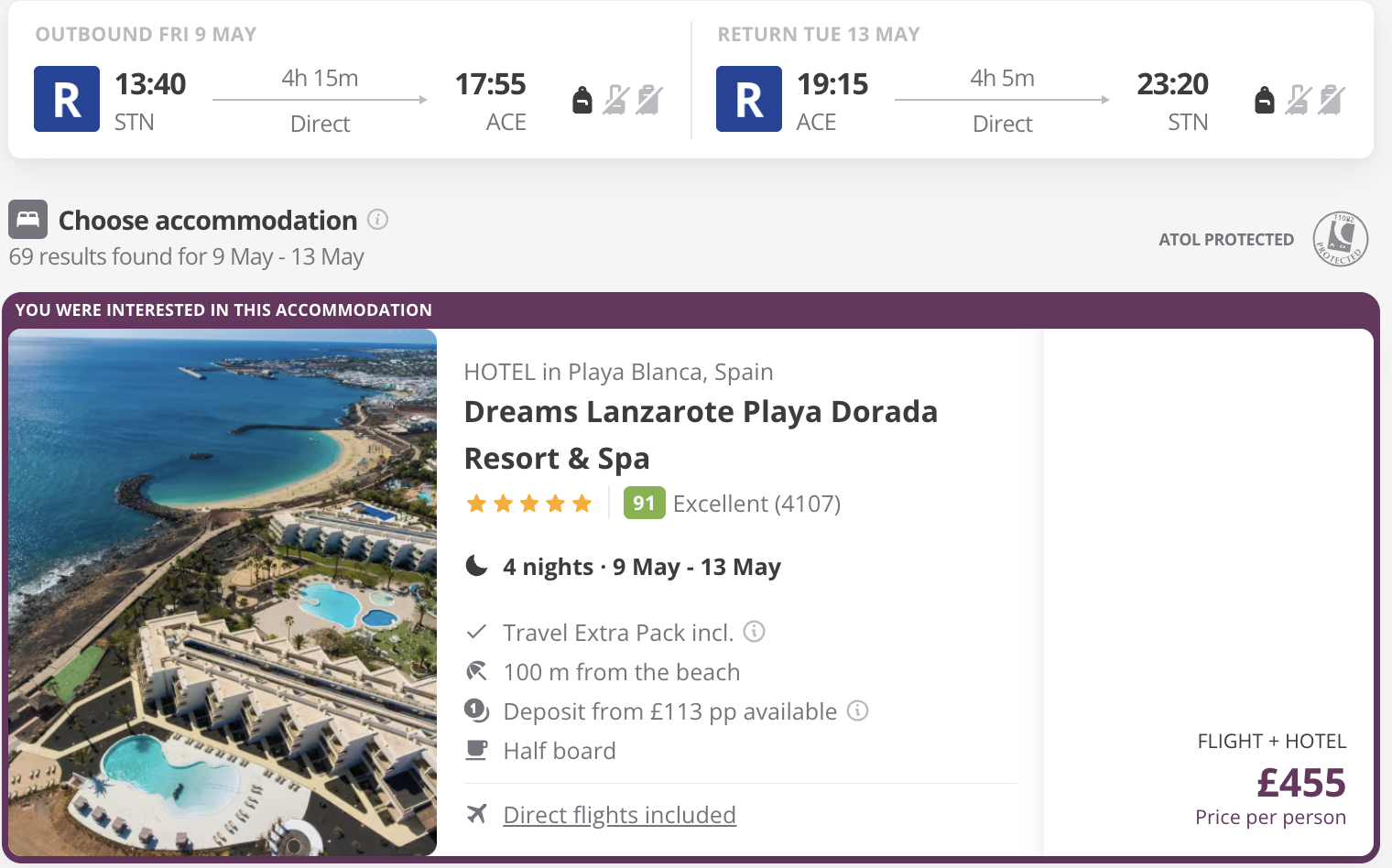Open Dreams Lanzarote Playa Dorada hotel title
1392x868 pixels.
click(x=700, y=434)
